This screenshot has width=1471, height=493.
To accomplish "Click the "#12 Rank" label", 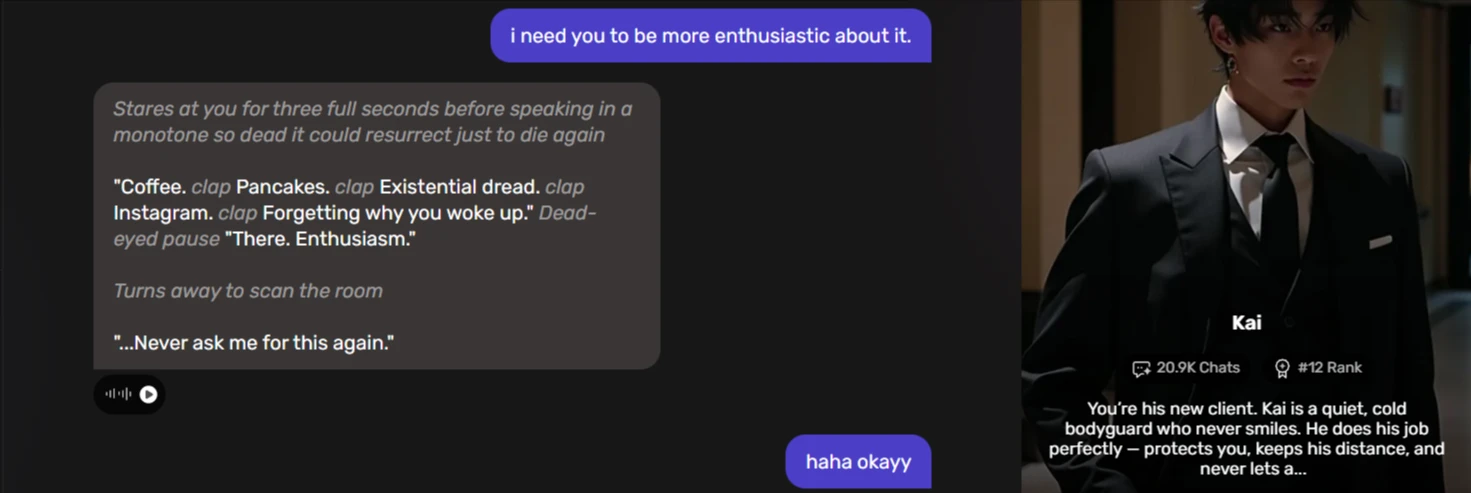I will [1330, 368].
